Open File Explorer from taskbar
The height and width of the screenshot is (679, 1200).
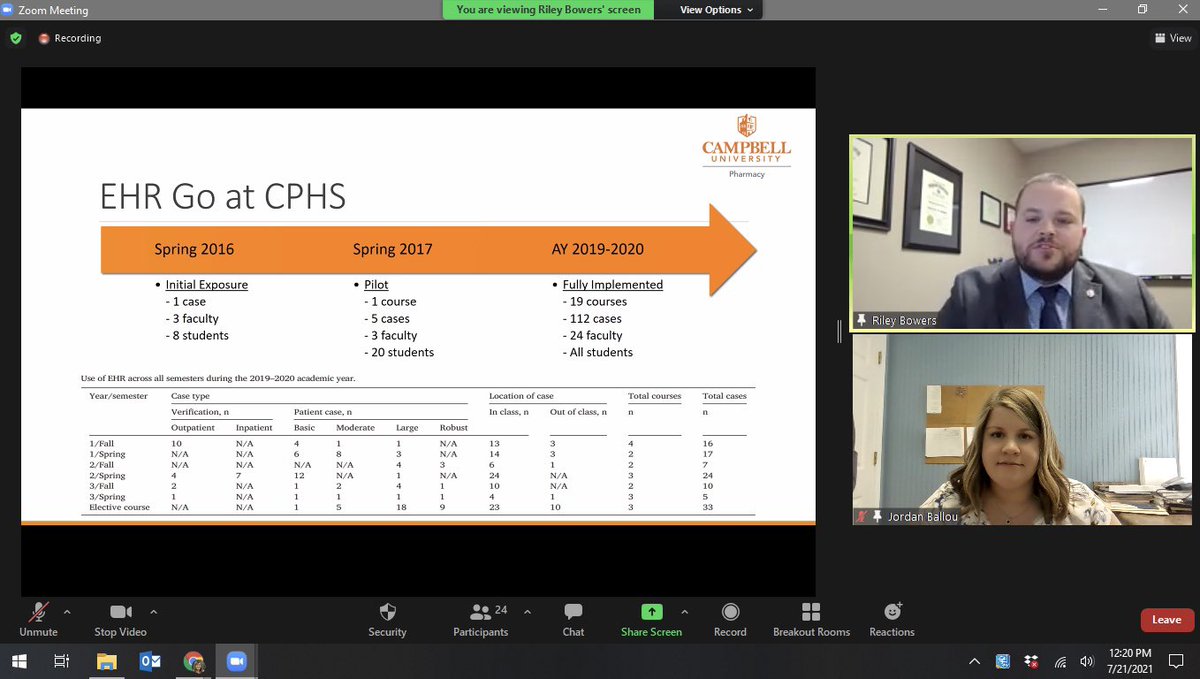pyautogui.click(x=106, y=661)
